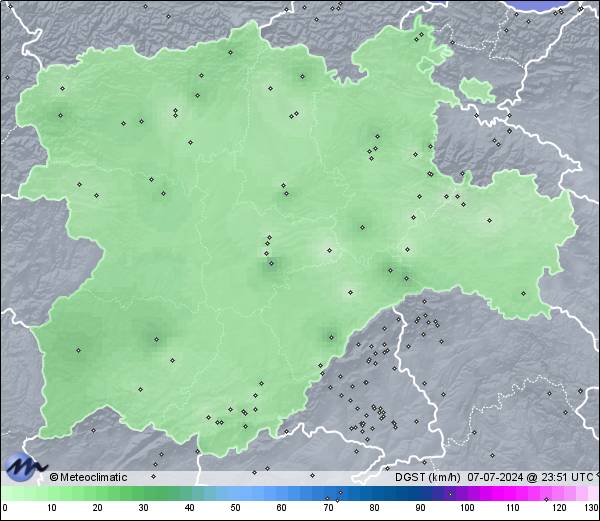This screenshot has width=600, height=521.
Task: Click the 70 km/h legend value
Action: [328, 508]
